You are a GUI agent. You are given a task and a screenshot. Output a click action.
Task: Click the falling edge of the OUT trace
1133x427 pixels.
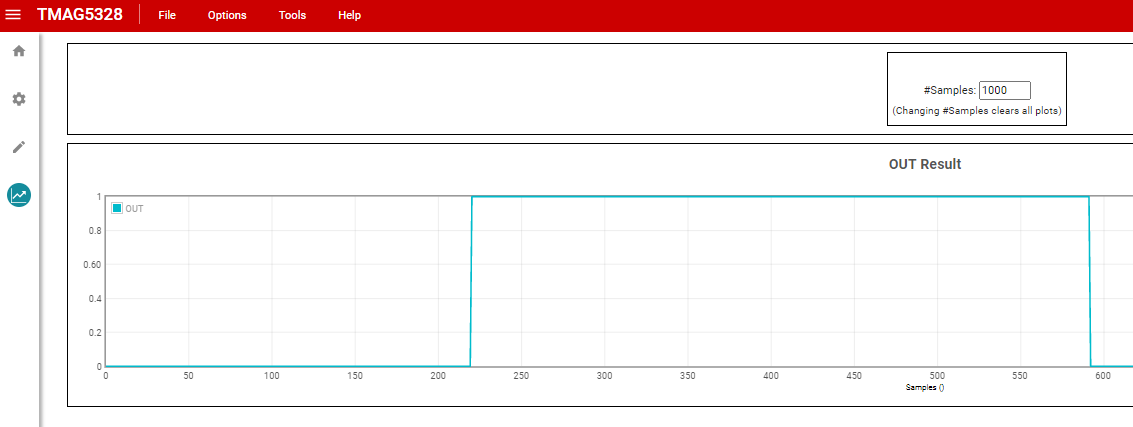[1089, 280]
